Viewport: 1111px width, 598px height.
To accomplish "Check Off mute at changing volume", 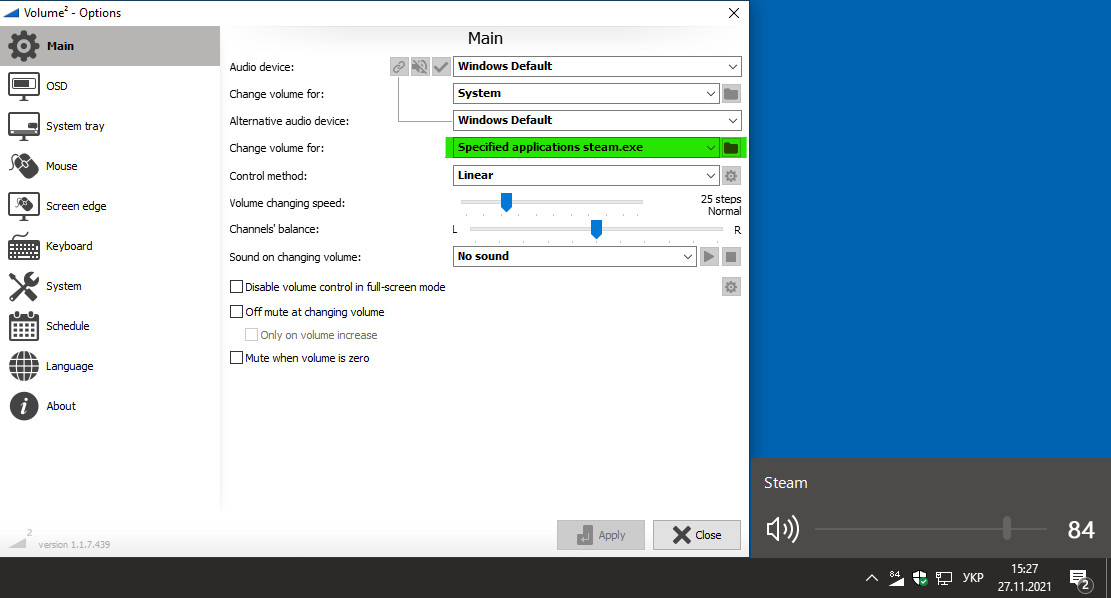I will [236, 311].
